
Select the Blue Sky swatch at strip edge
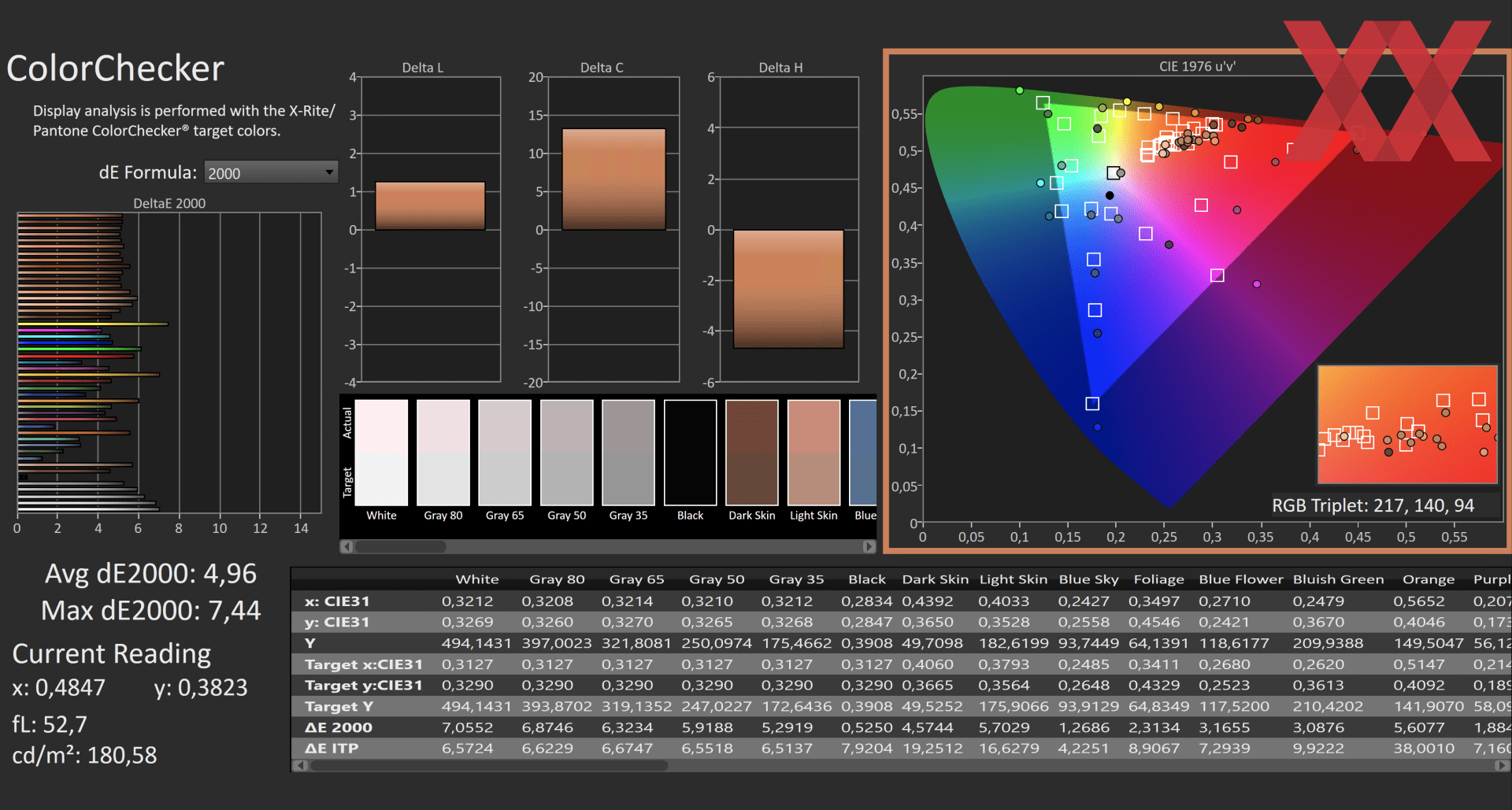(x=863, y=453)
